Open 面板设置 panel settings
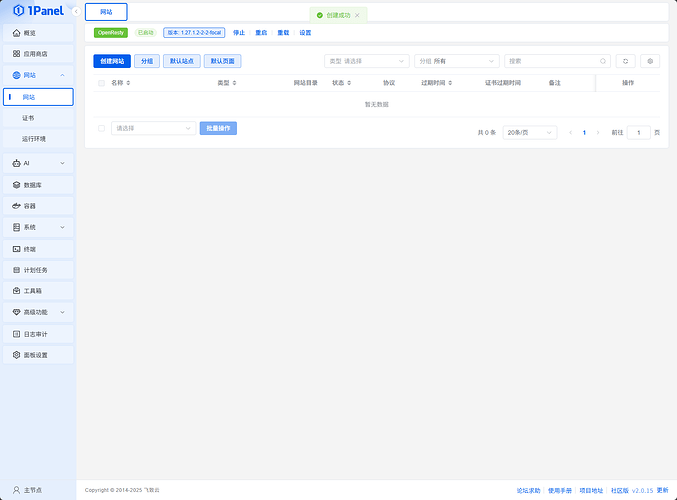The width and height of the screenshot is (677, 500). click(36, 355)
